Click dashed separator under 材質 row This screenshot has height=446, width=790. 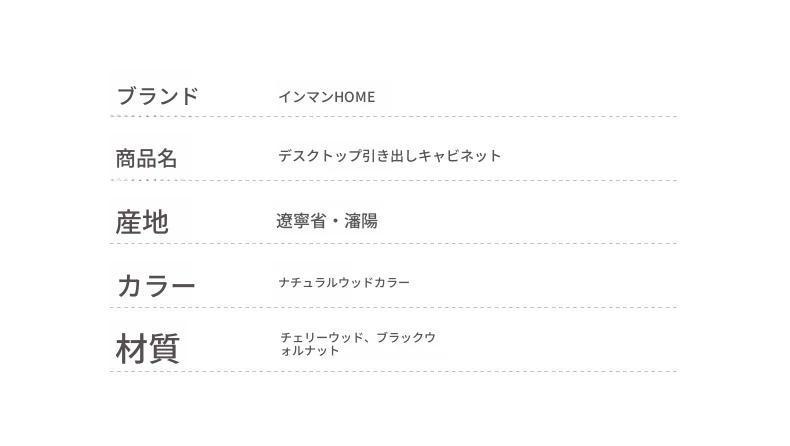tap(393, 371)
